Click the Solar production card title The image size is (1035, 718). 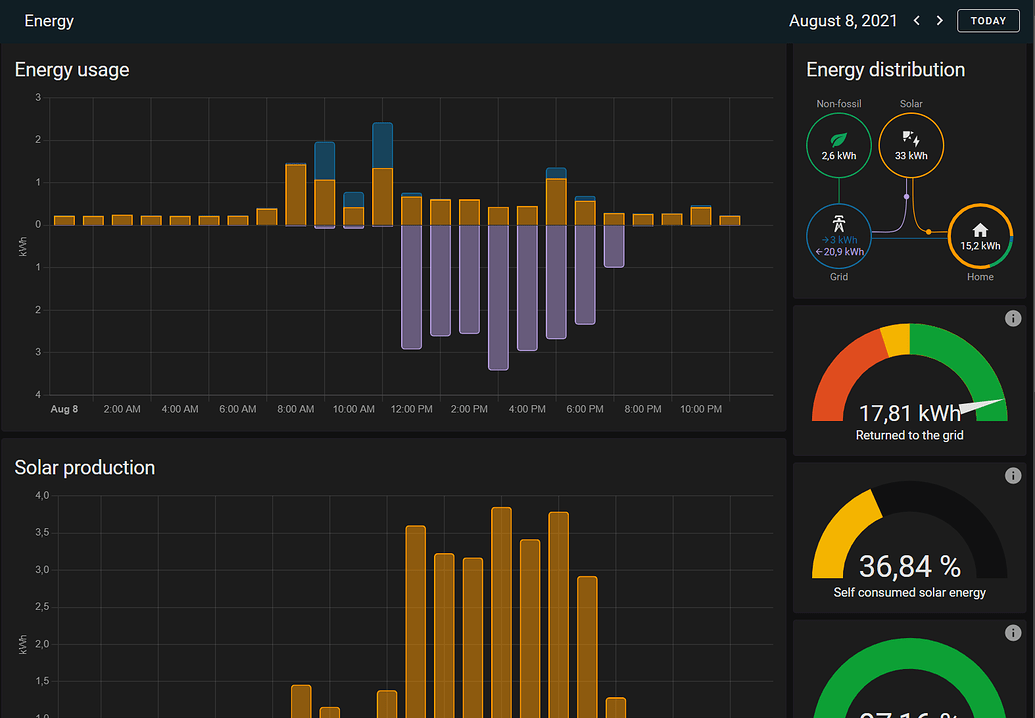85,468
